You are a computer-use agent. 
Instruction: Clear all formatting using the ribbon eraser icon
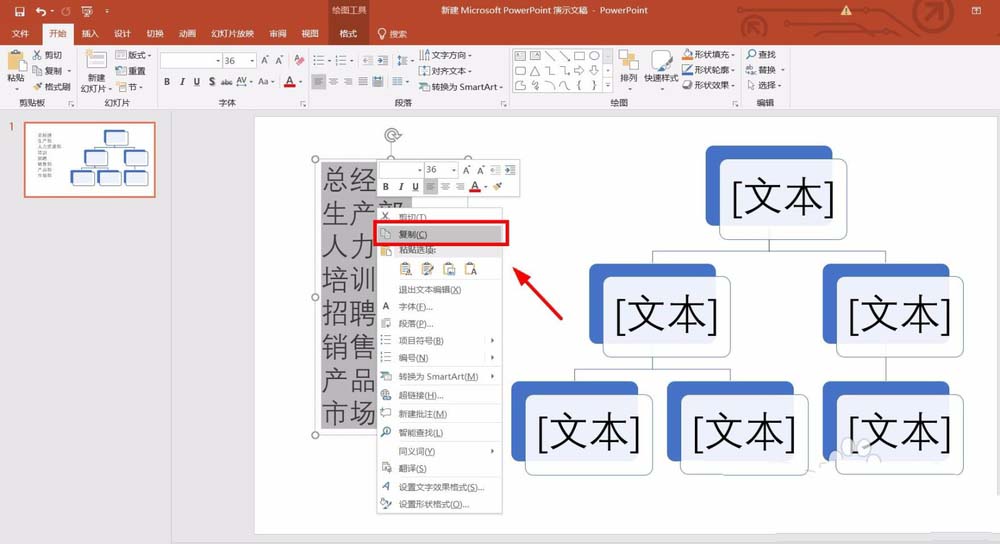pos(299,61)
